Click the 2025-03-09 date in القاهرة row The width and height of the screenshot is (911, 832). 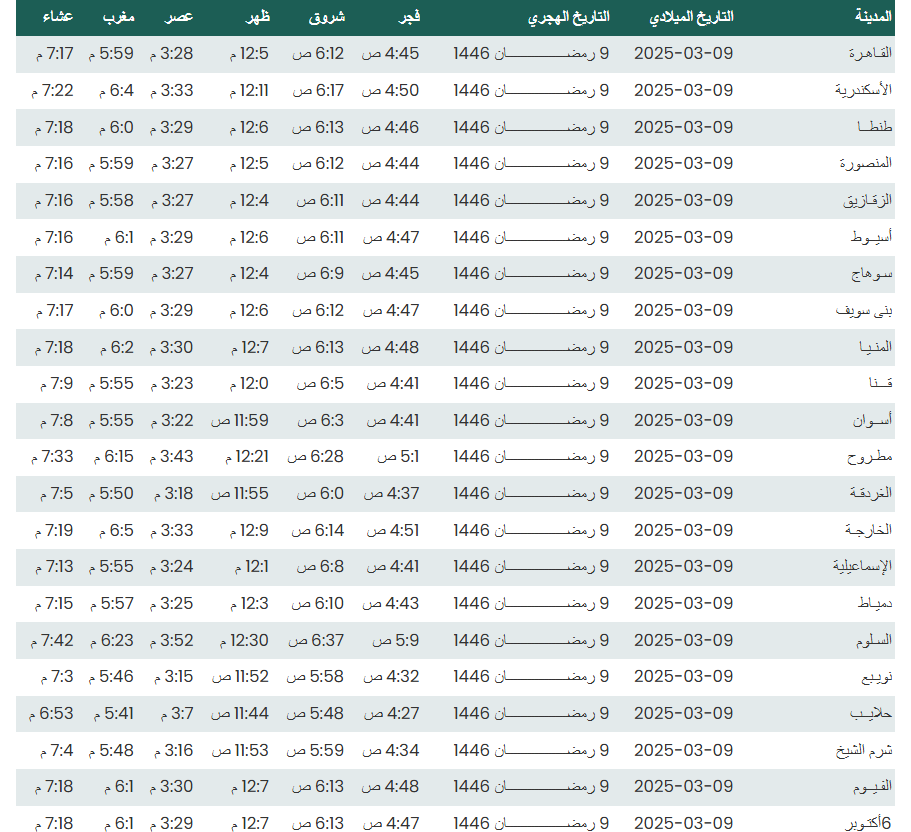pyautogui.click(x=684, y=53)
